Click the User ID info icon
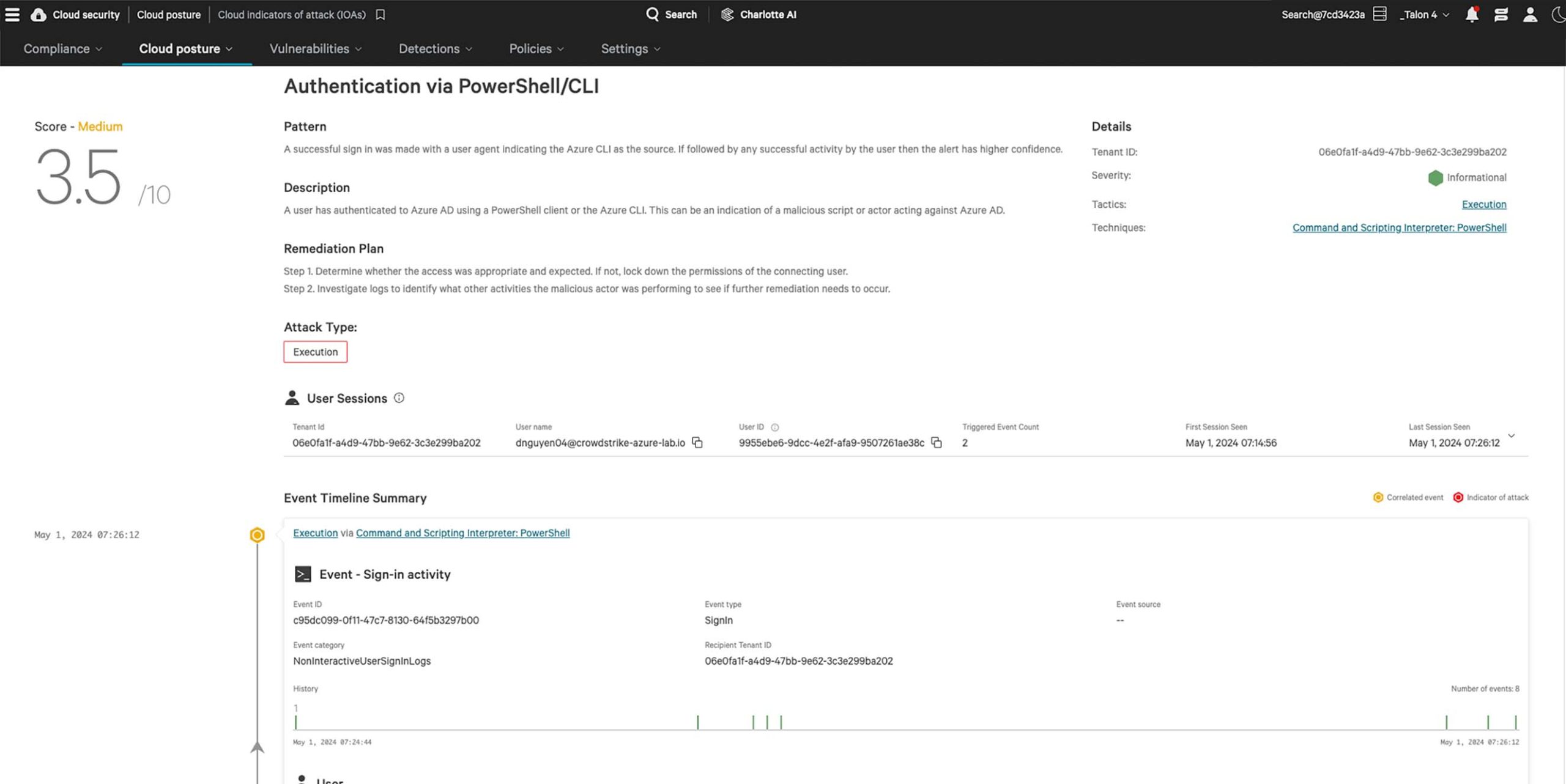The image size is (1566, 784). [774, 427]
